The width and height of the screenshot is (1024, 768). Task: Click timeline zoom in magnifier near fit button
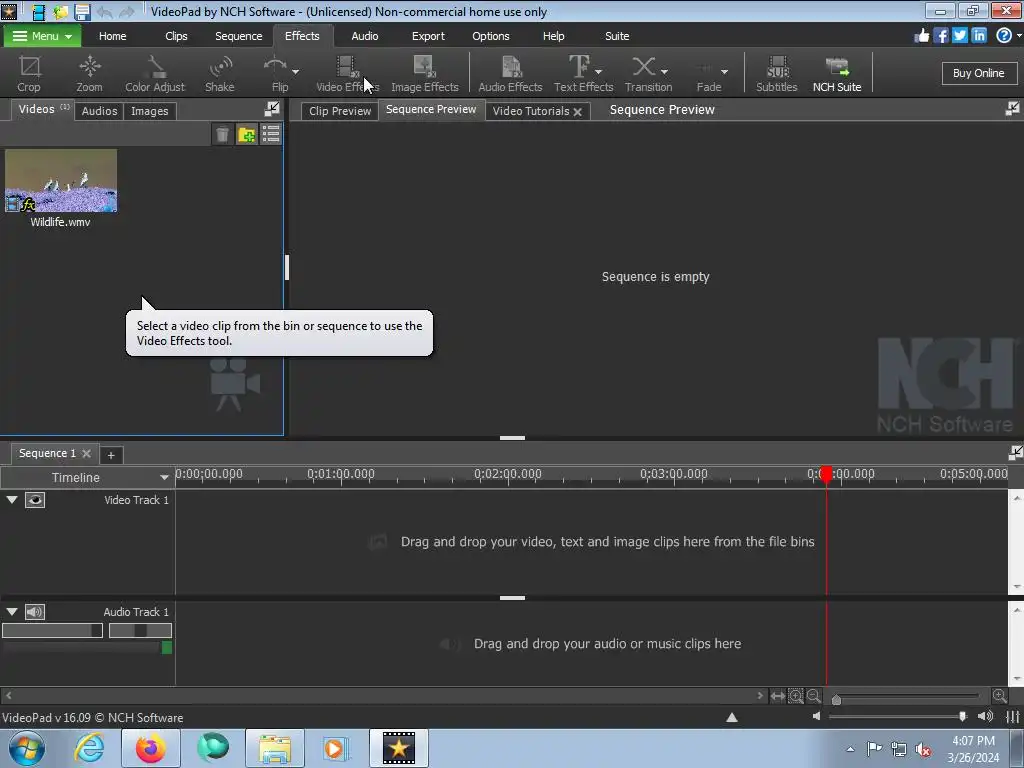coord(795,696)
